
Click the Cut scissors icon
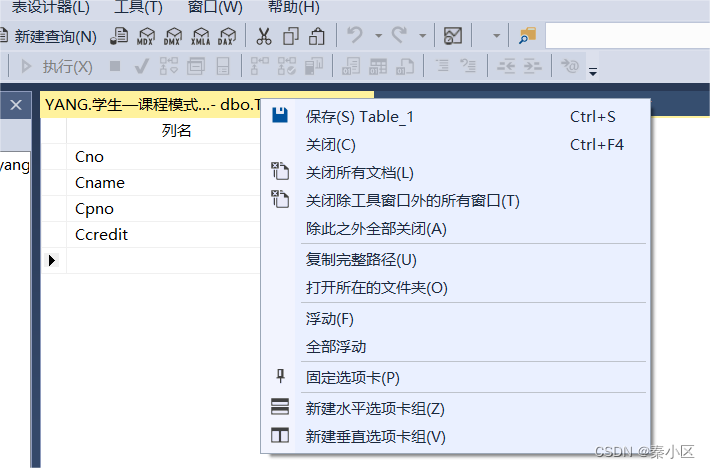[264, 36]
